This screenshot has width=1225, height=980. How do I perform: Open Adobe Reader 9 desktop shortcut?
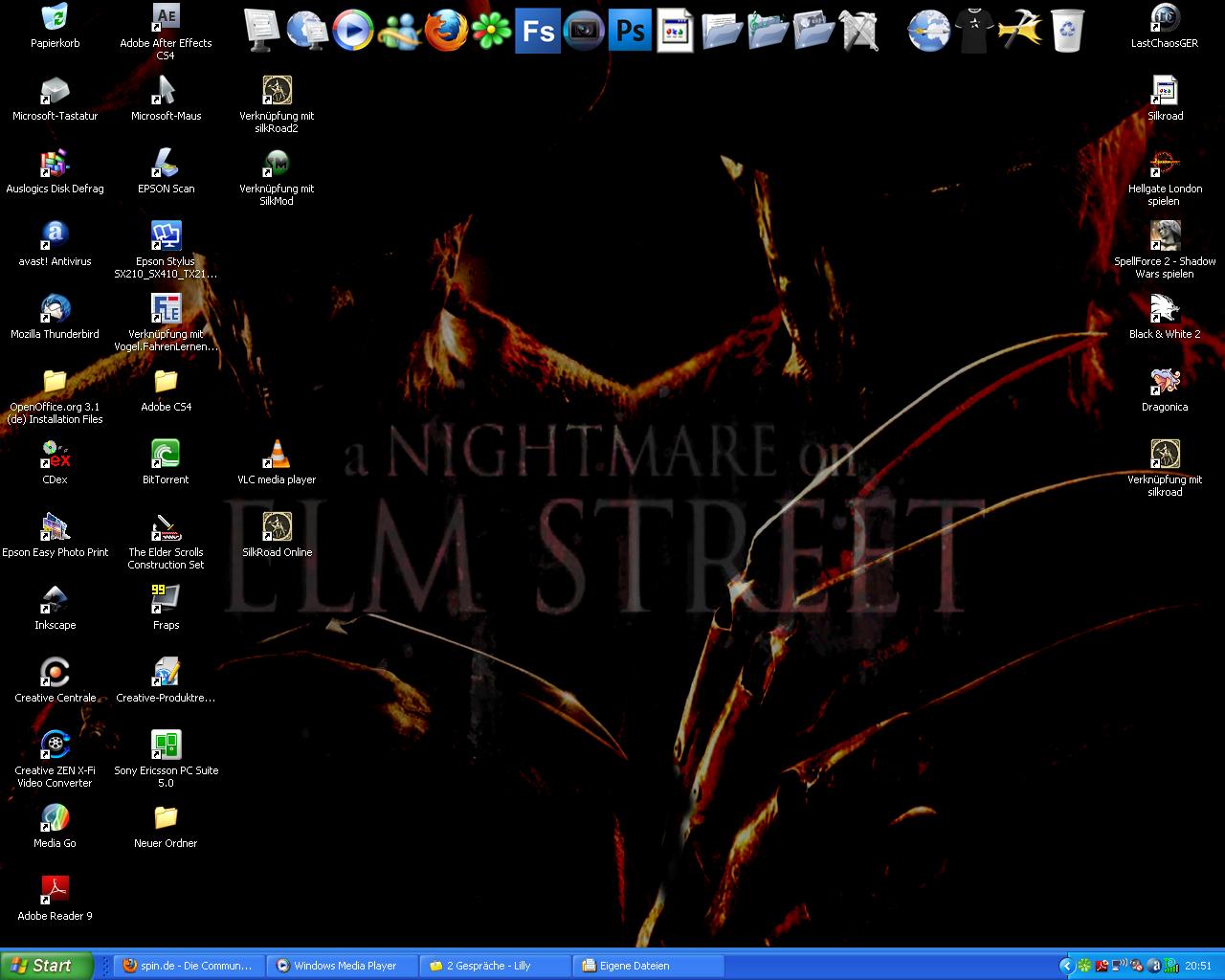pos(56,892)
